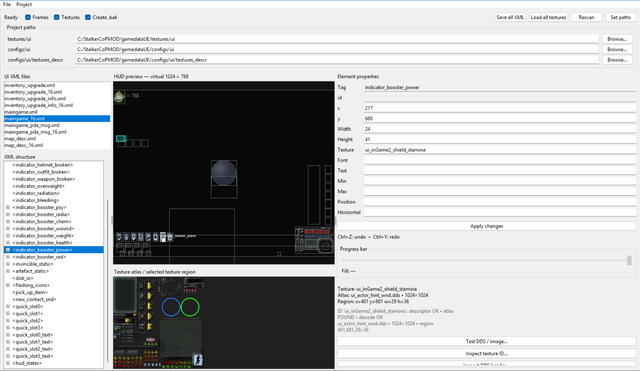Click the Inspect texture ID... button
Viewport: 640px width, 371px height.
click(487, 353)
